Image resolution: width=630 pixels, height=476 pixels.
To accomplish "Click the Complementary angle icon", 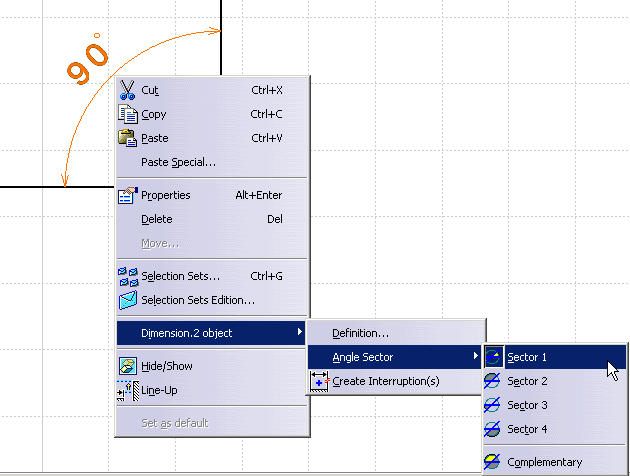I will point(492,462).
